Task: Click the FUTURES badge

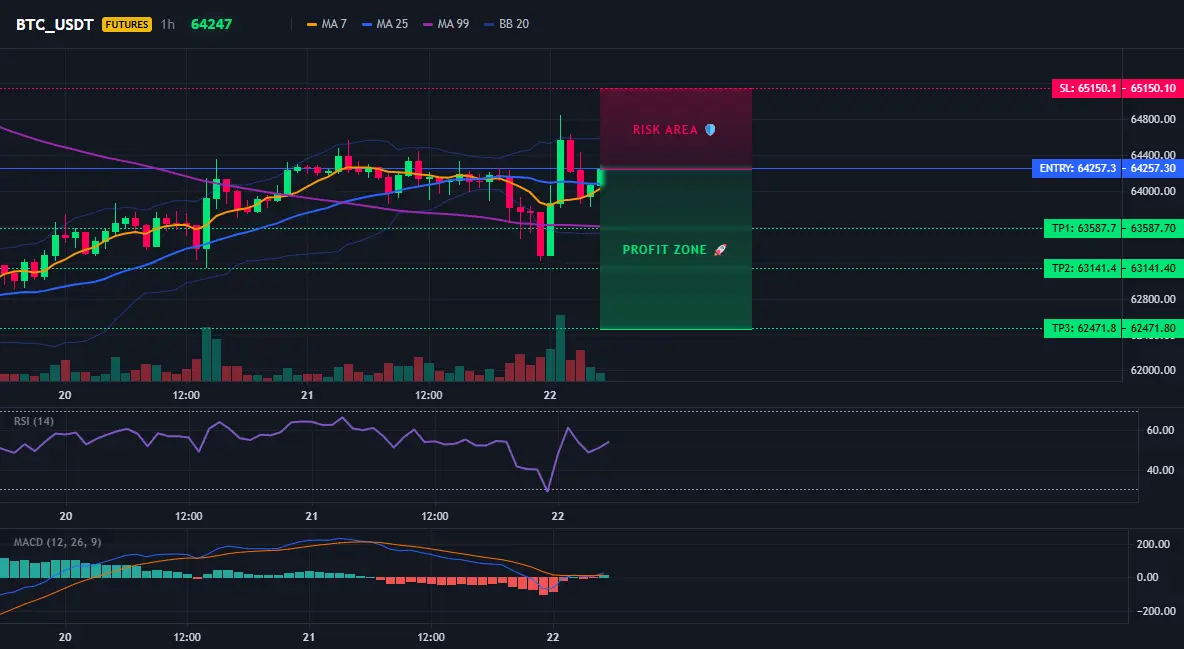Action: [x=127, y=24]
